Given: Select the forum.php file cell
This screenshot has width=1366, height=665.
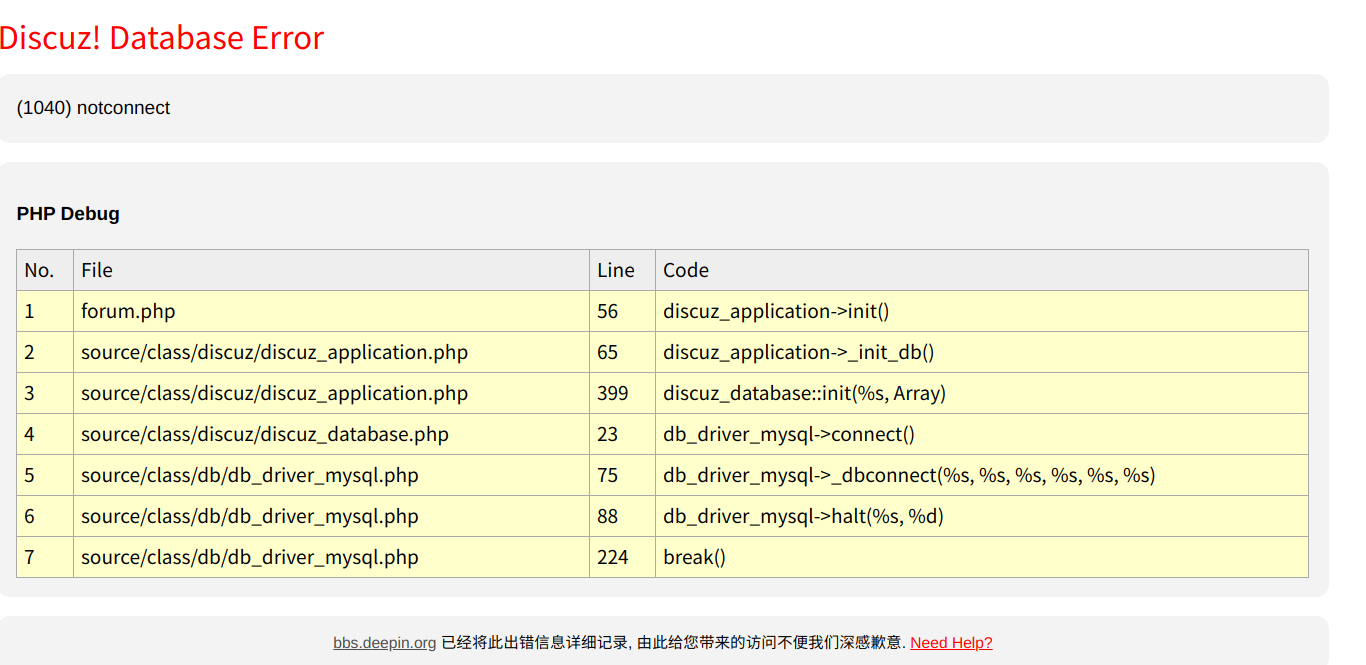Looking at the screenshot, I should click(x=331, y=311).
